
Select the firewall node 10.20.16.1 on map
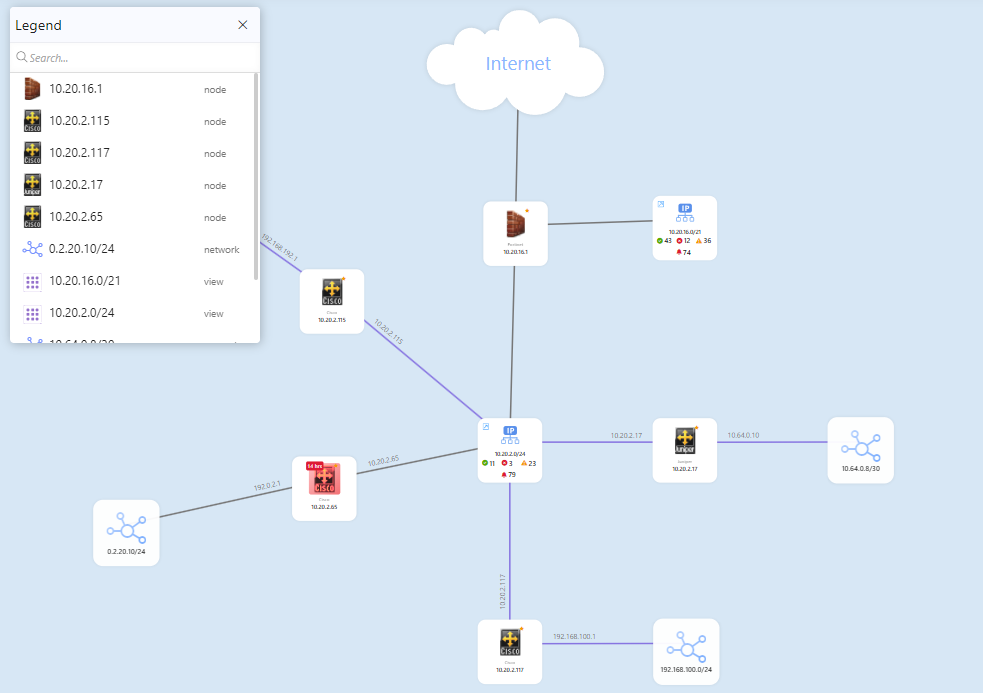coord(515,233)
